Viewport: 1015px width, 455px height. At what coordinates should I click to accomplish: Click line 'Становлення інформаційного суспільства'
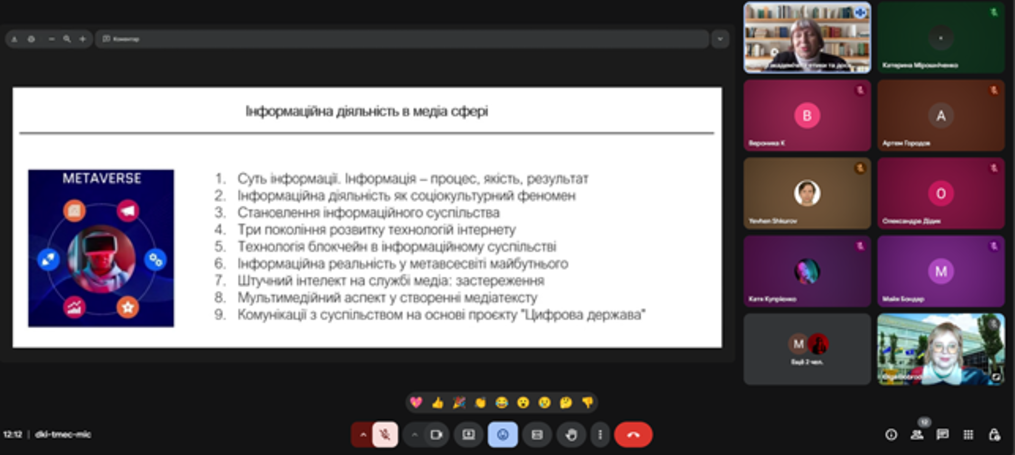368,212
